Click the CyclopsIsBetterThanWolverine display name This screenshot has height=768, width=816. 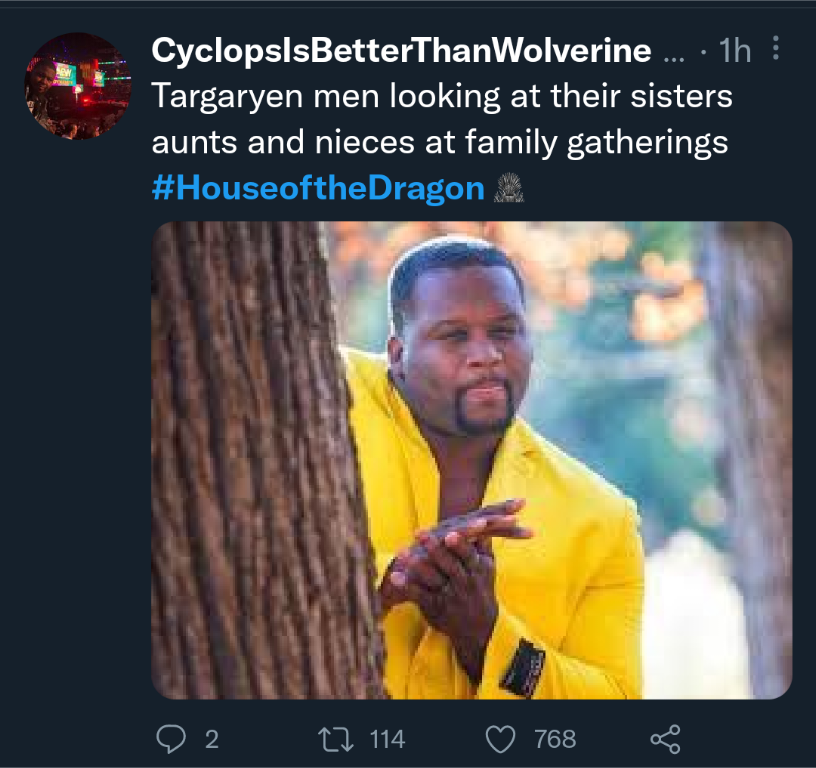401,50
